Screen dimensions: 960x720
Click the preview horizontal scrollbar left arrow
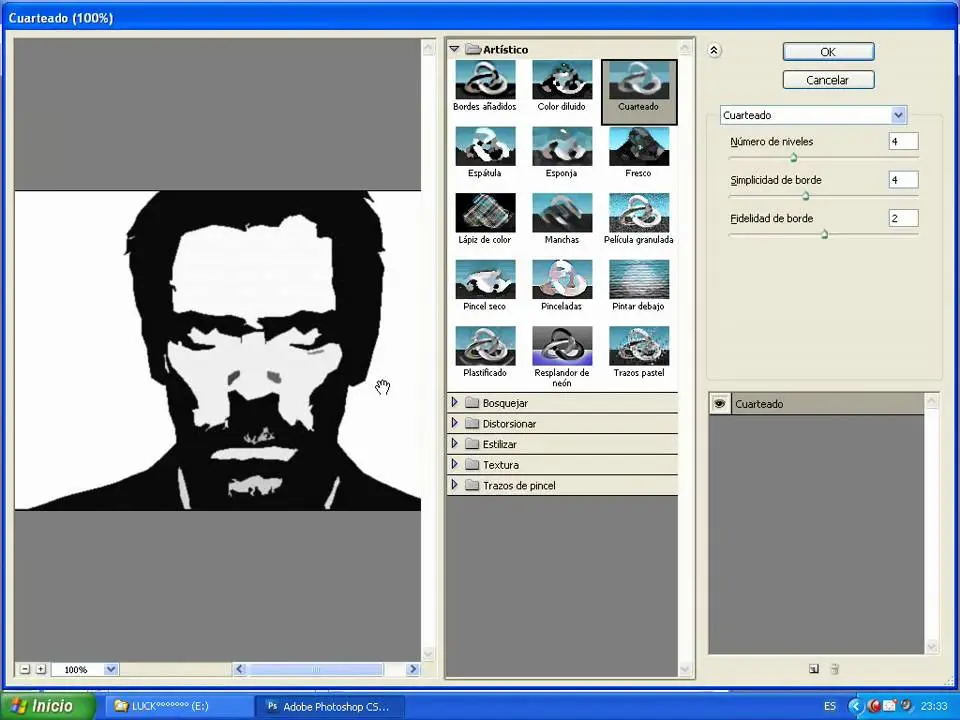point(239,669)
